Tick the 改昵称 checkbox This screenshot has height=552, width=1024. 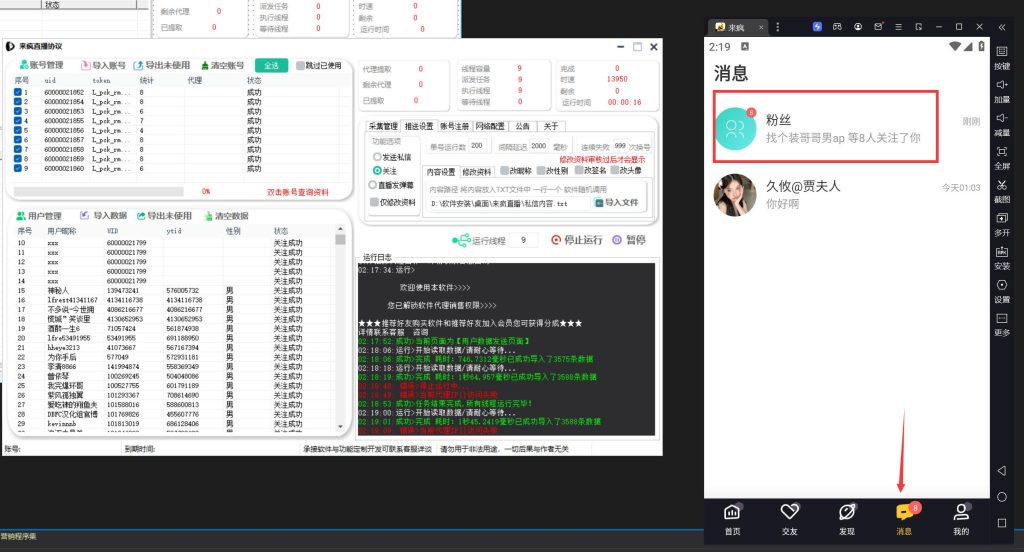tap(502, 171)
